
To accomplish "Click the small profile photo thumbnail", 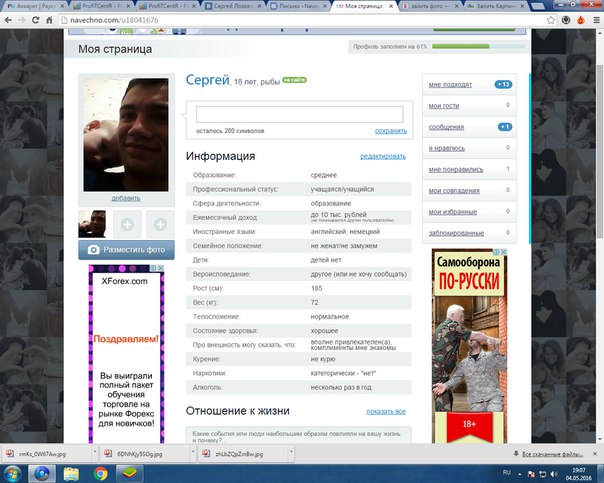I will (92, 224).
